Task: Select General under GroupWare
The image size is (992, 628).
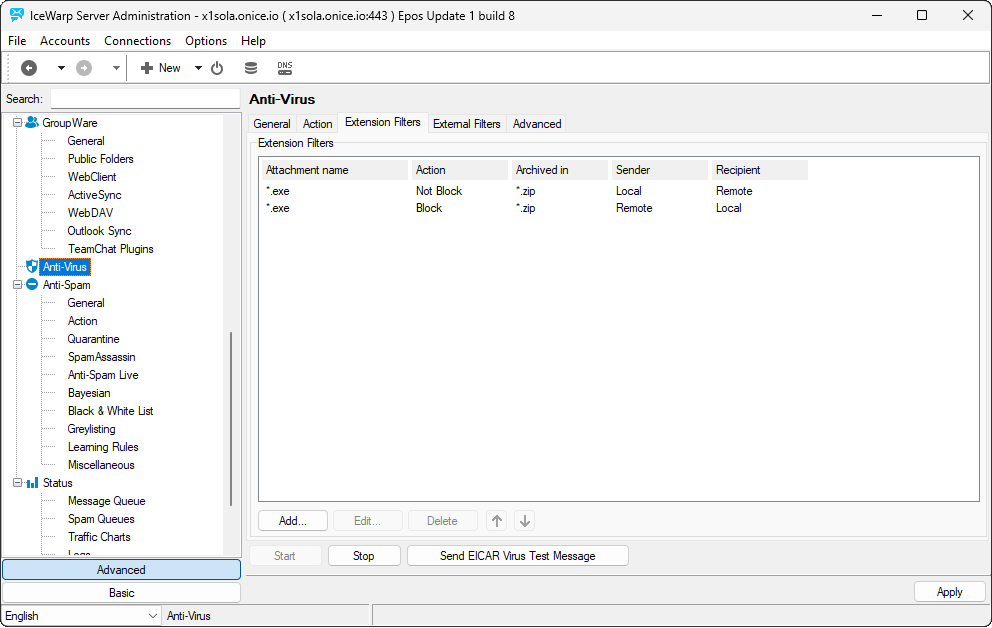Action: coord(86,141)
